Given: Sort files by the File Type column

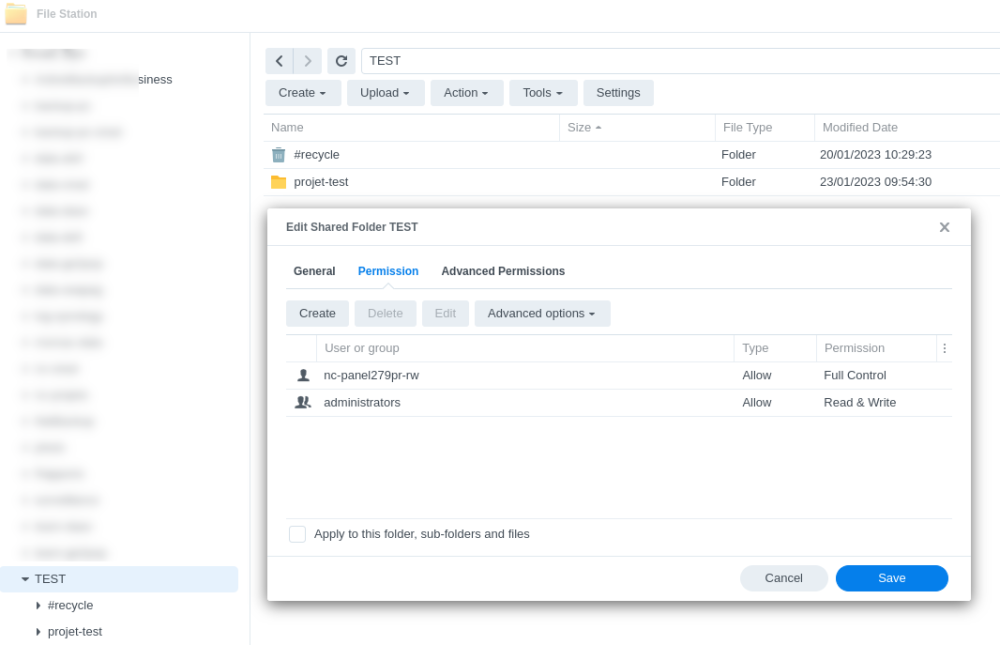Looking at the screenshot, I should (x=765, y=128).
